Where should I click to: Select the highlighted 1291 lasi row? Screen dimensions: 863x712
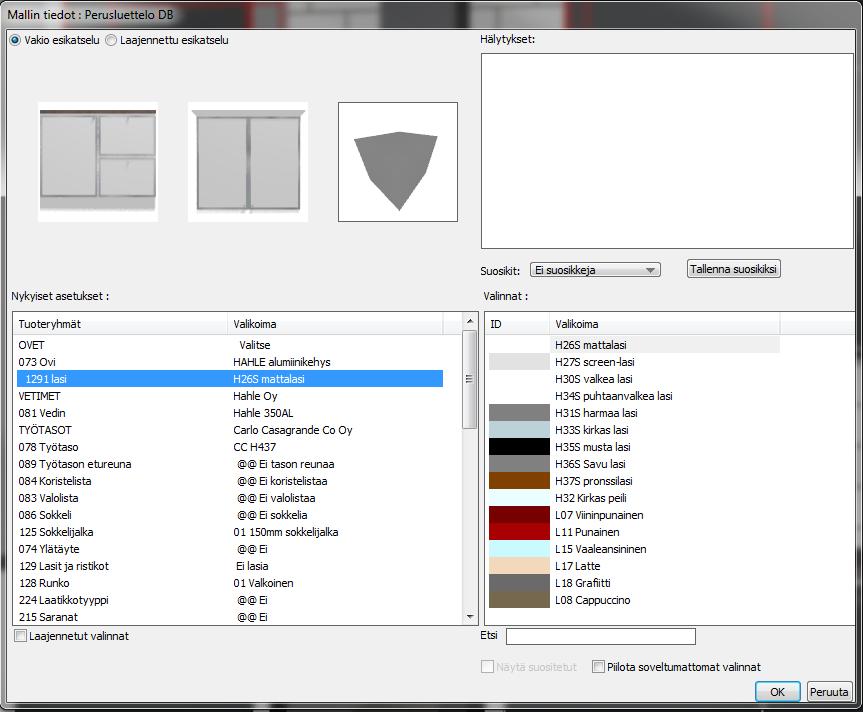[230, 379]
